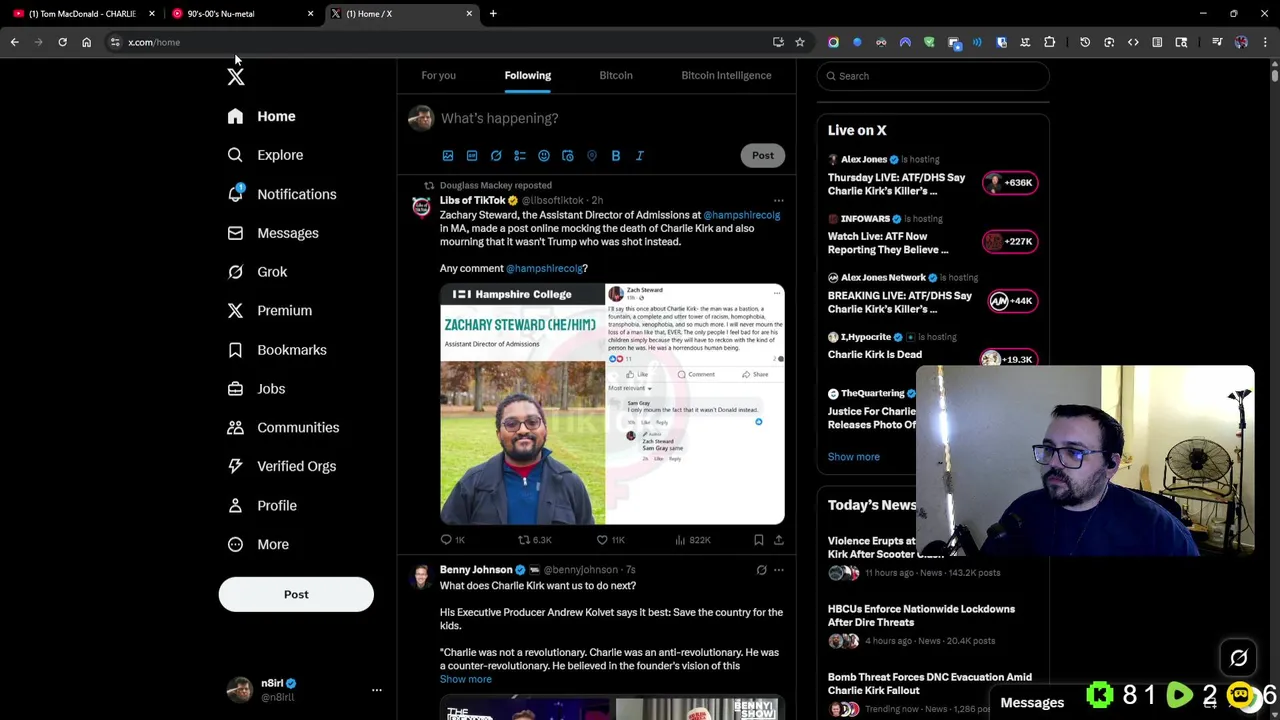This screenshot has width=1280, height=720.
Task: Click the small Post button in composer
Action: 763,155
